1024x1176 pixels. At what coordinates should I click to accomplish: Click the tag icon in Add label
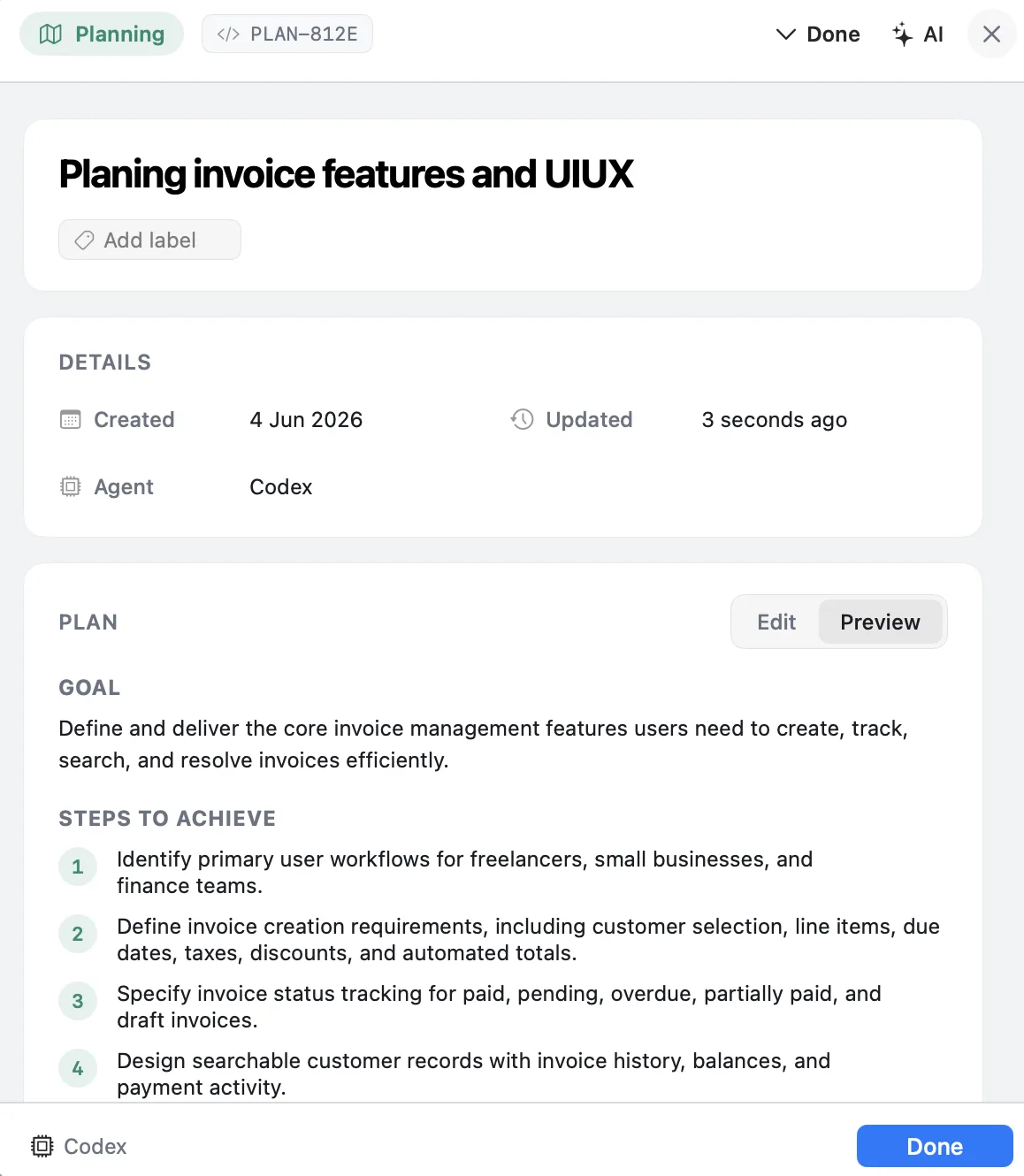(84, 241)
